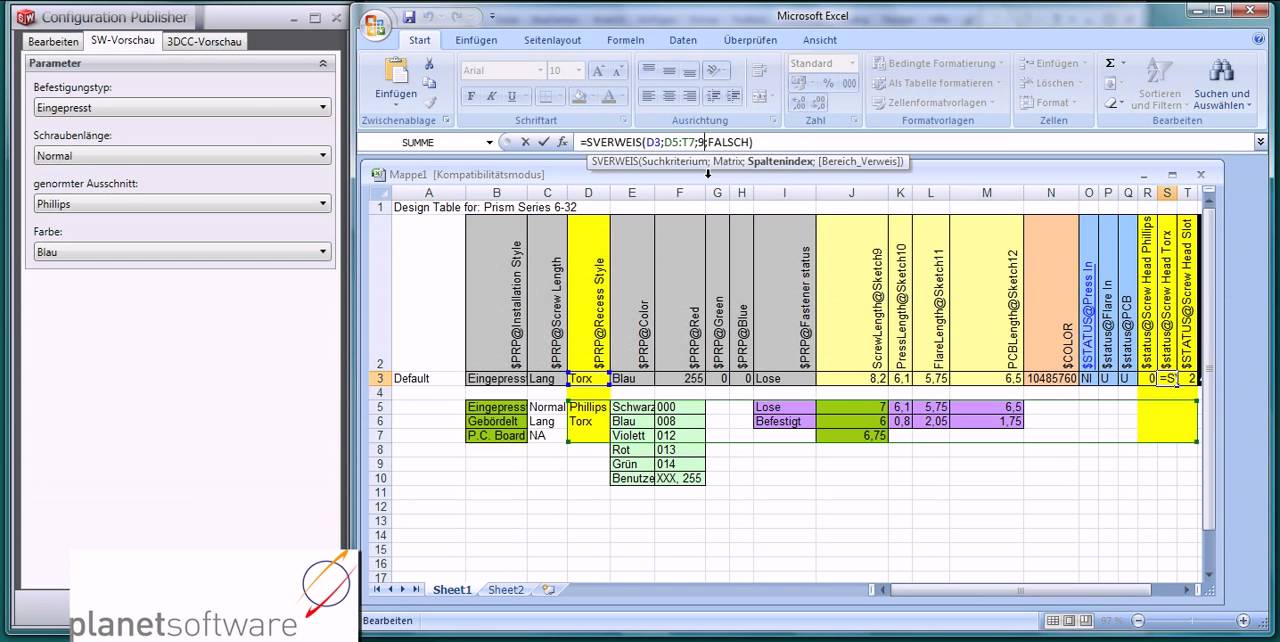Viewport: 1280px width, 642px height.
Task: Toggle Underline (U) formatting
Action: (511, 96)
